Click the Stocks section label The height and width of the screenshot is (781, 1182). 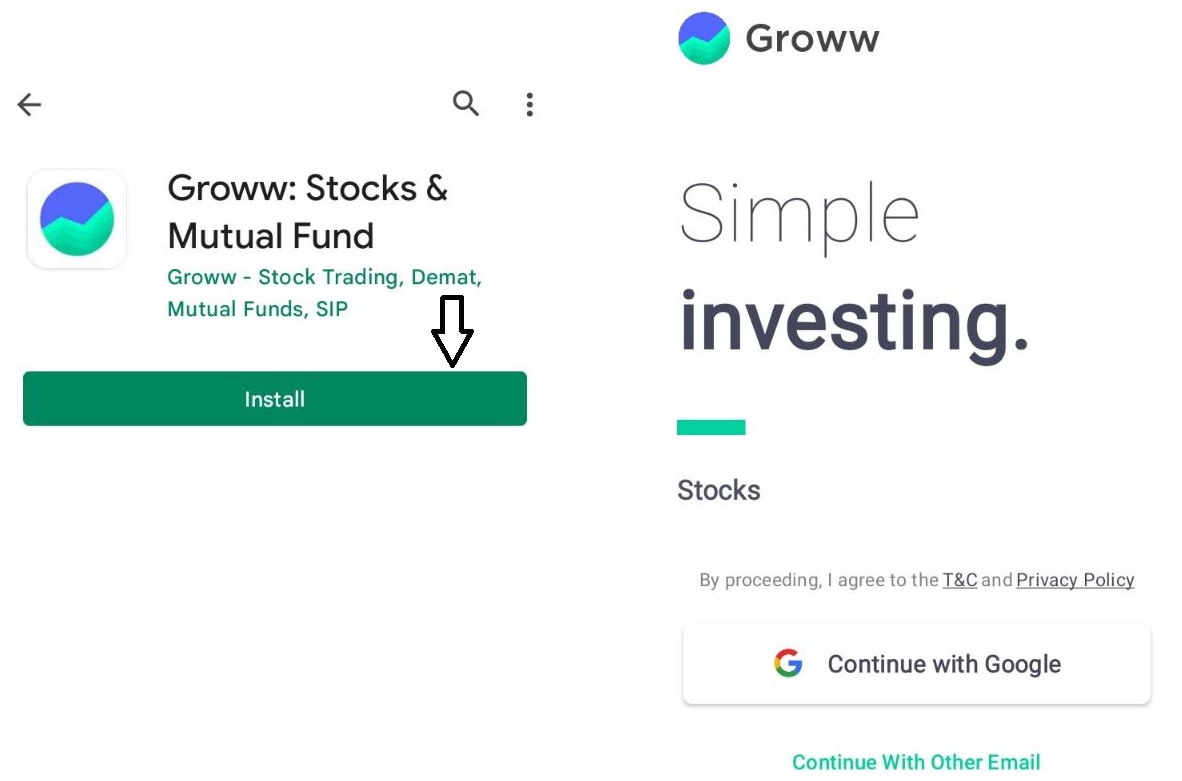click(x=718, y=490)
